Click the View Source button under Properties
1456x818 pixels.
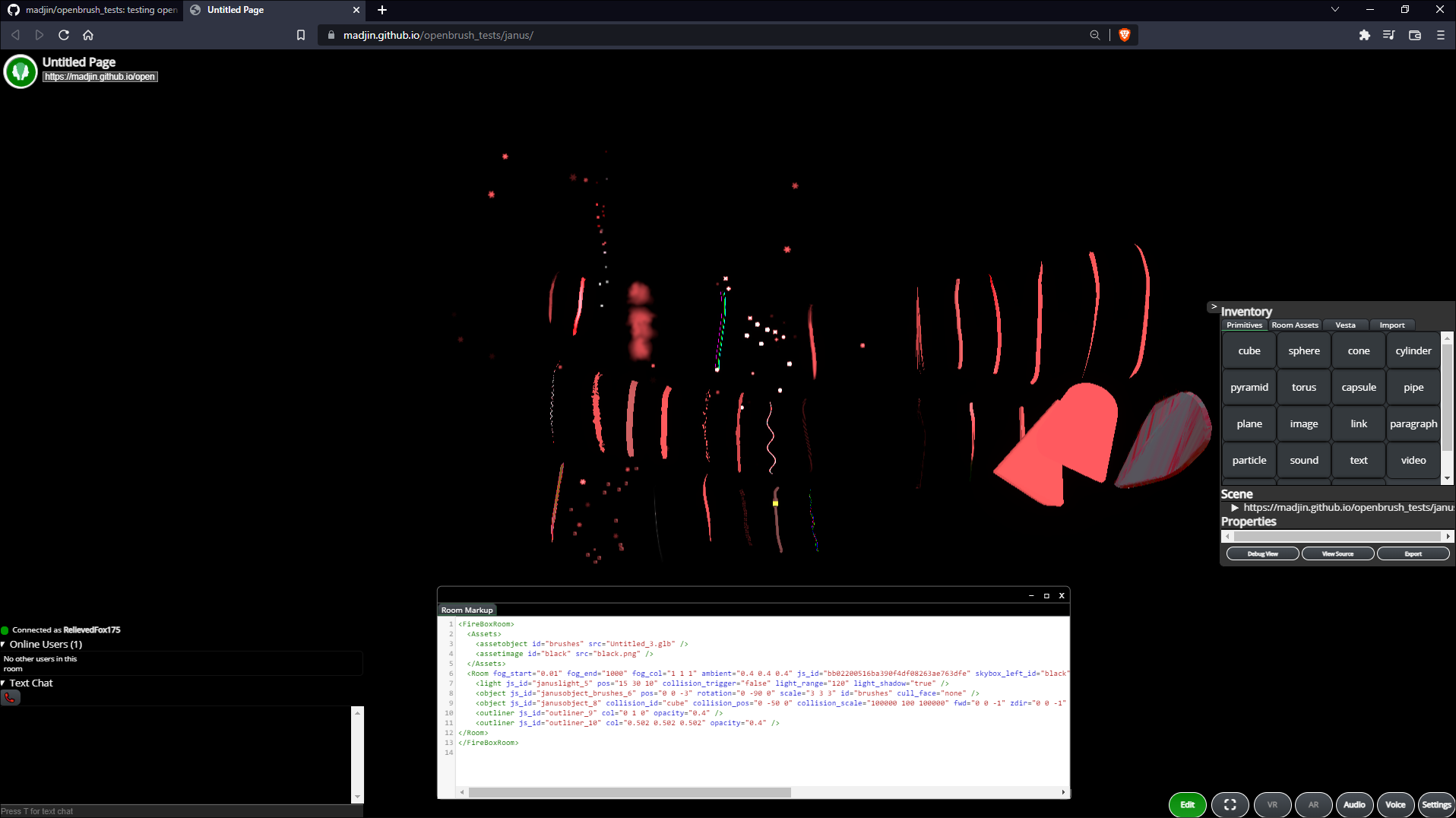[x=1337, y=553]
